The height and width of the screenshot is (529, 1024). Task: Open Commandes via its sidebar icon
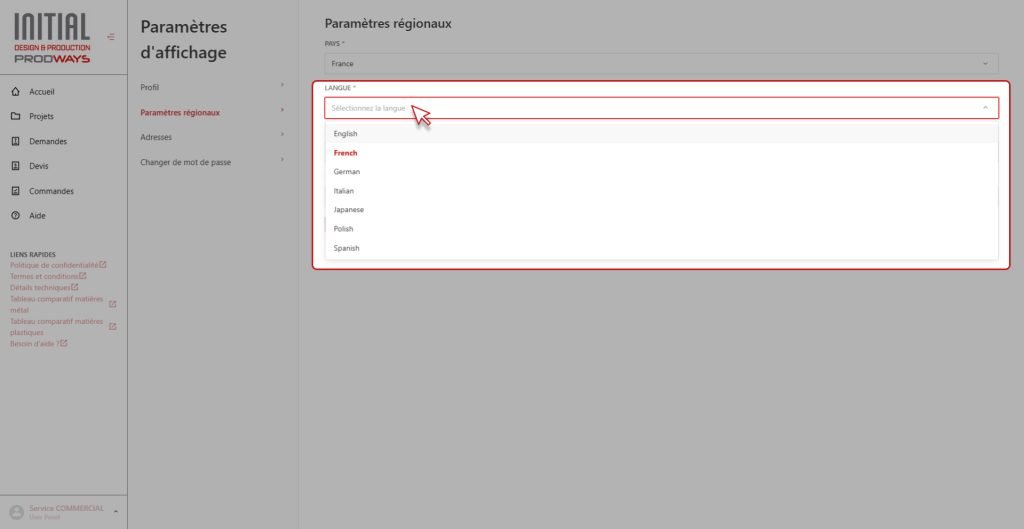(16, 191)
